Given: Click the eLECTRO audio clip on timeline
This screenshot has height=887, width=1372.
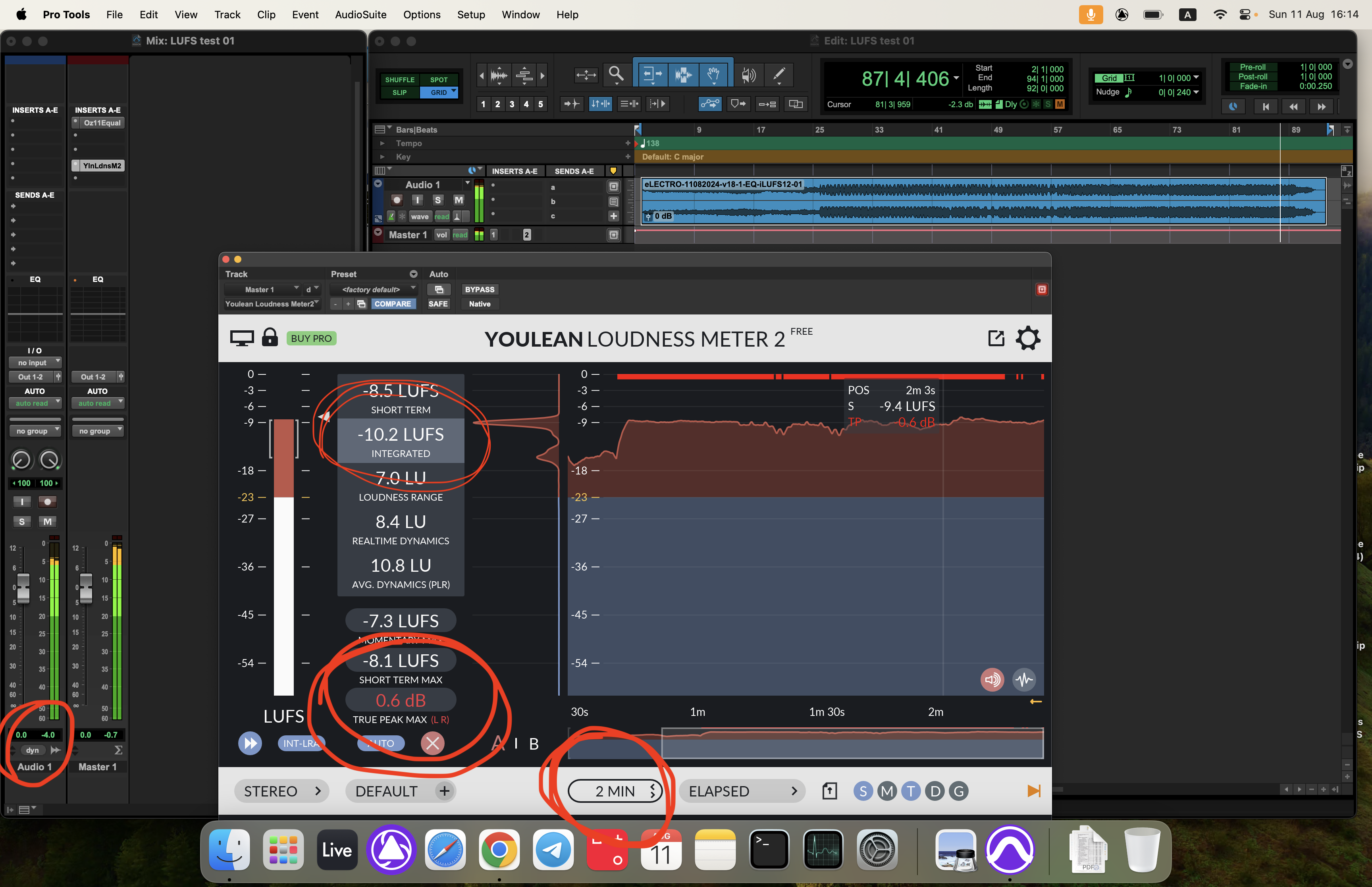Looking at the screenshot, I should (x=979, y=202).
